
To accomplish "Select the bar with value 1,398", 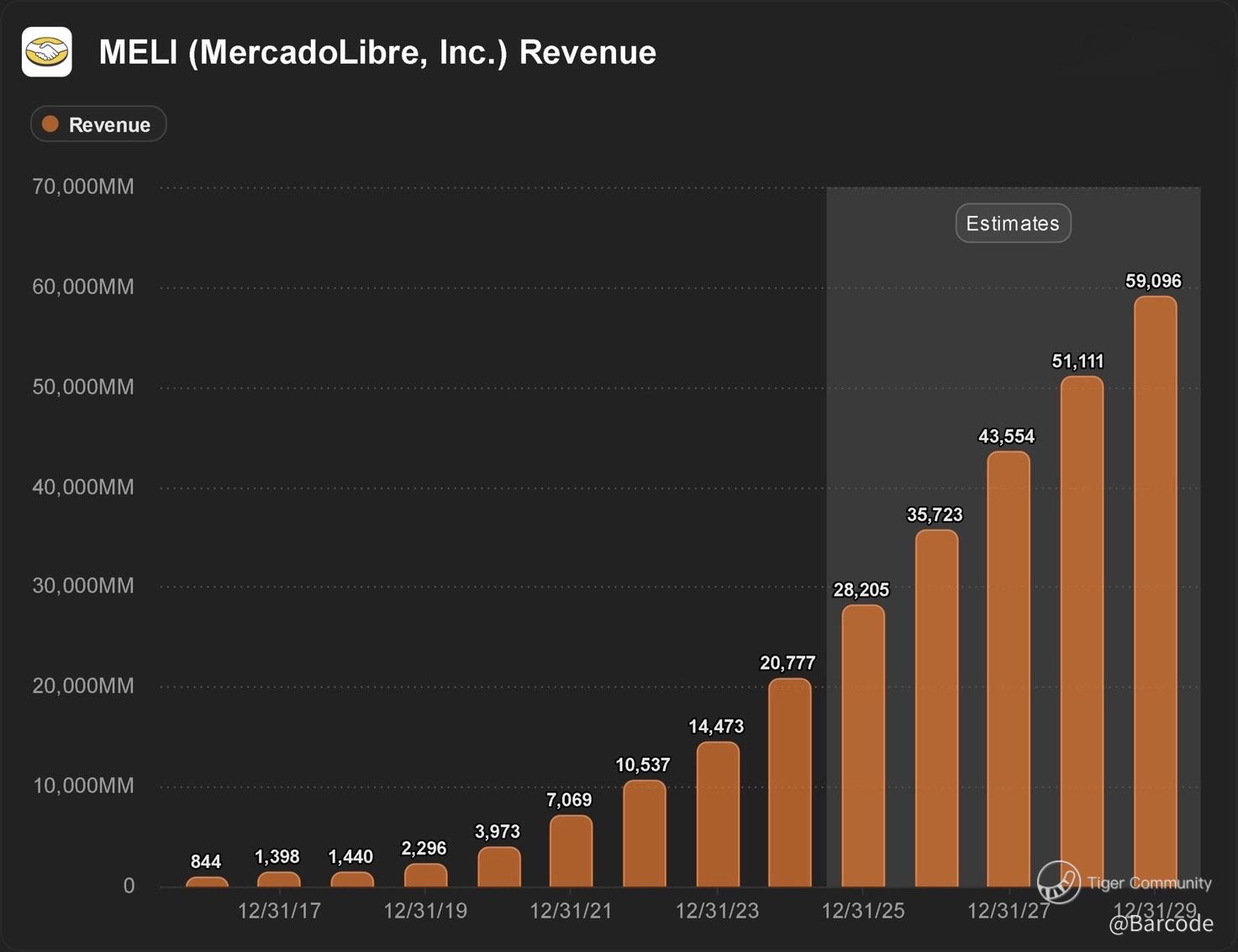I will point(279,879).
